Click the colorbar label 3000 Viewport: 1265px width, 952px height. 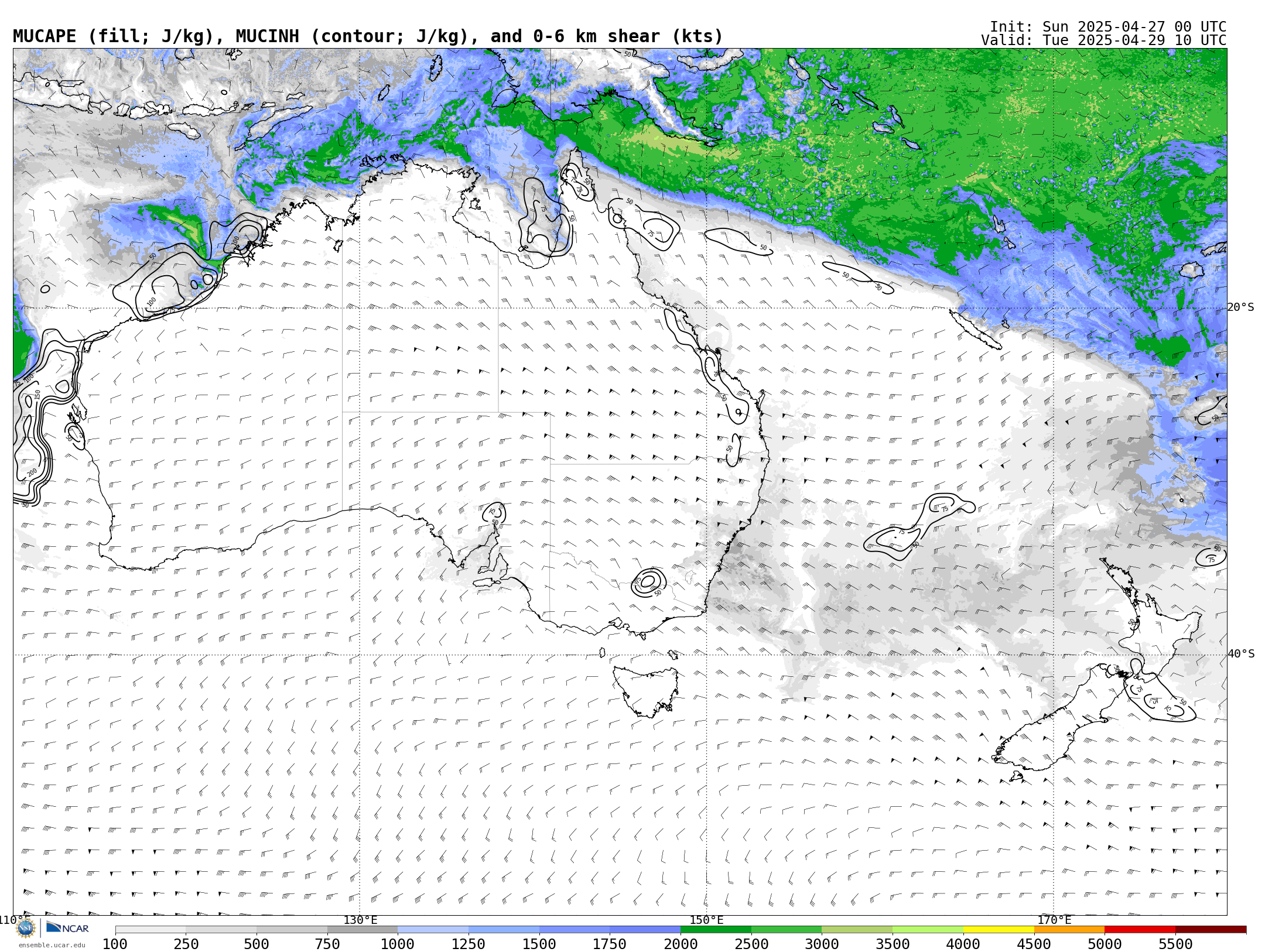coord(822,944)
